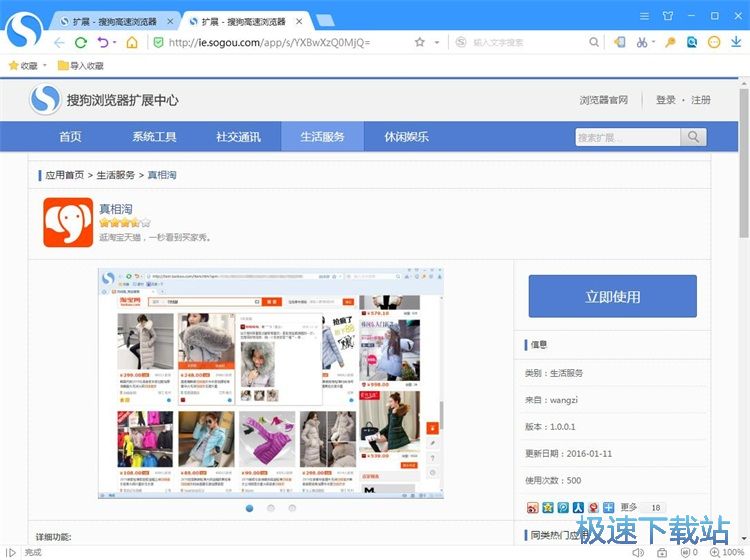The width and height of the screenshot is (750, 560).
Task: Go back with the back arrow
Action: [59, 43]
